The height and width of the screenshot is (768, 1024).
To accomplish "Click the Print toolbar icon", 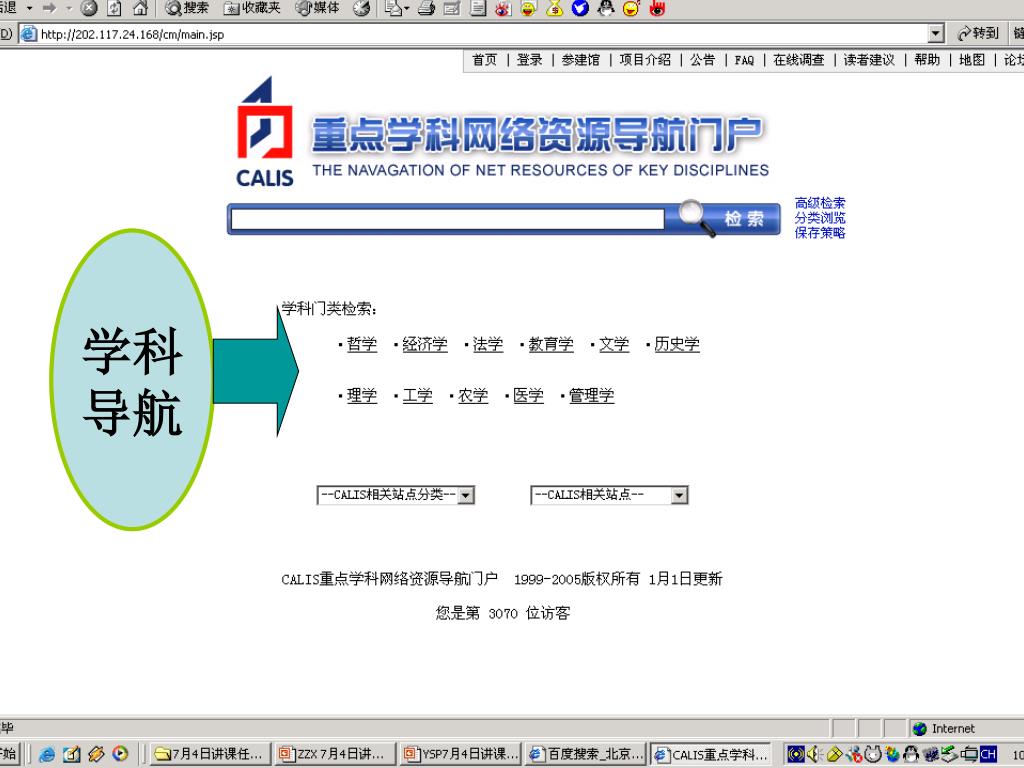I will (426, 8).
